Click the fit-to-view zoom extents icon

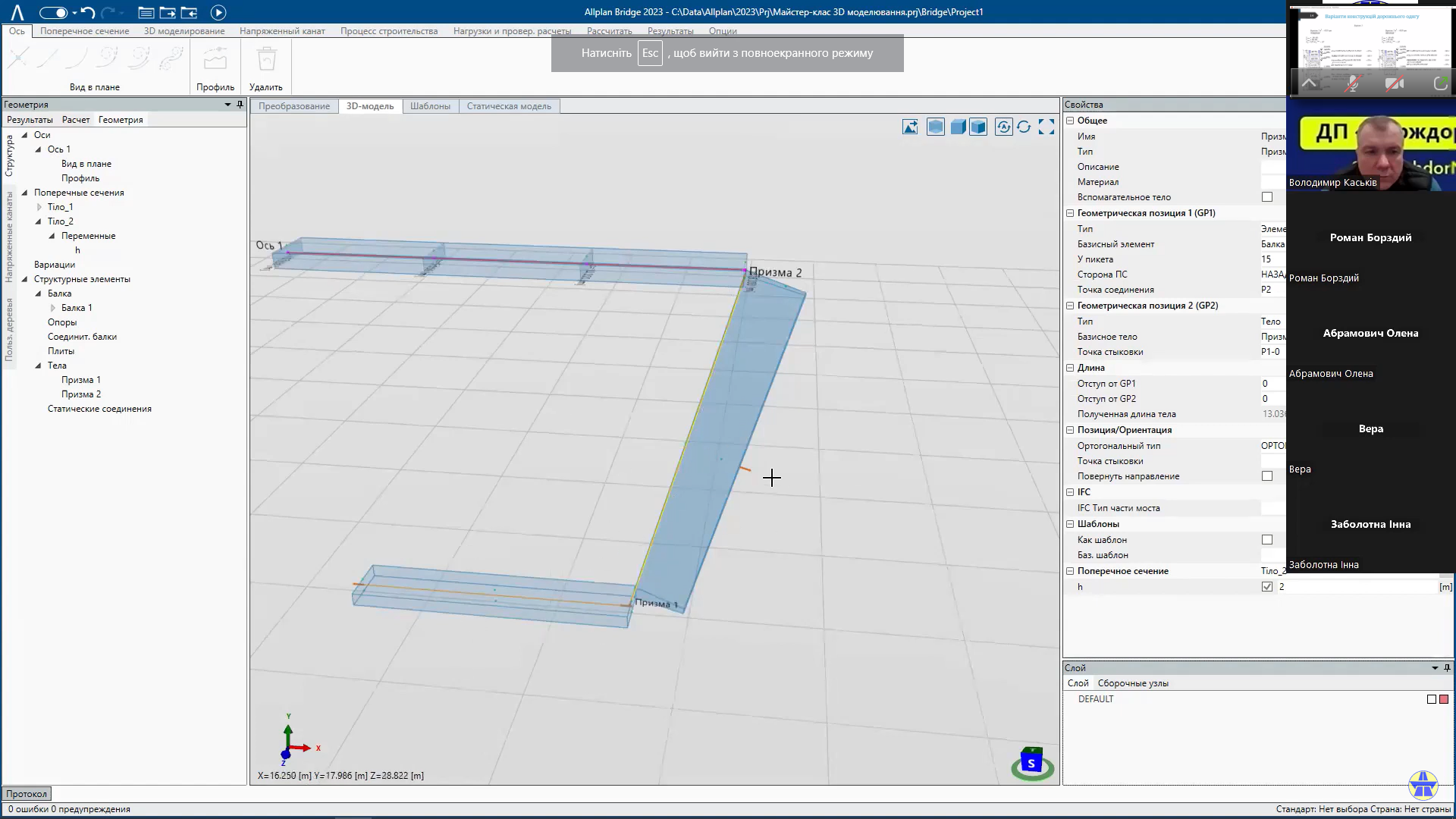pyautogui.click(x=1046, y=127)
